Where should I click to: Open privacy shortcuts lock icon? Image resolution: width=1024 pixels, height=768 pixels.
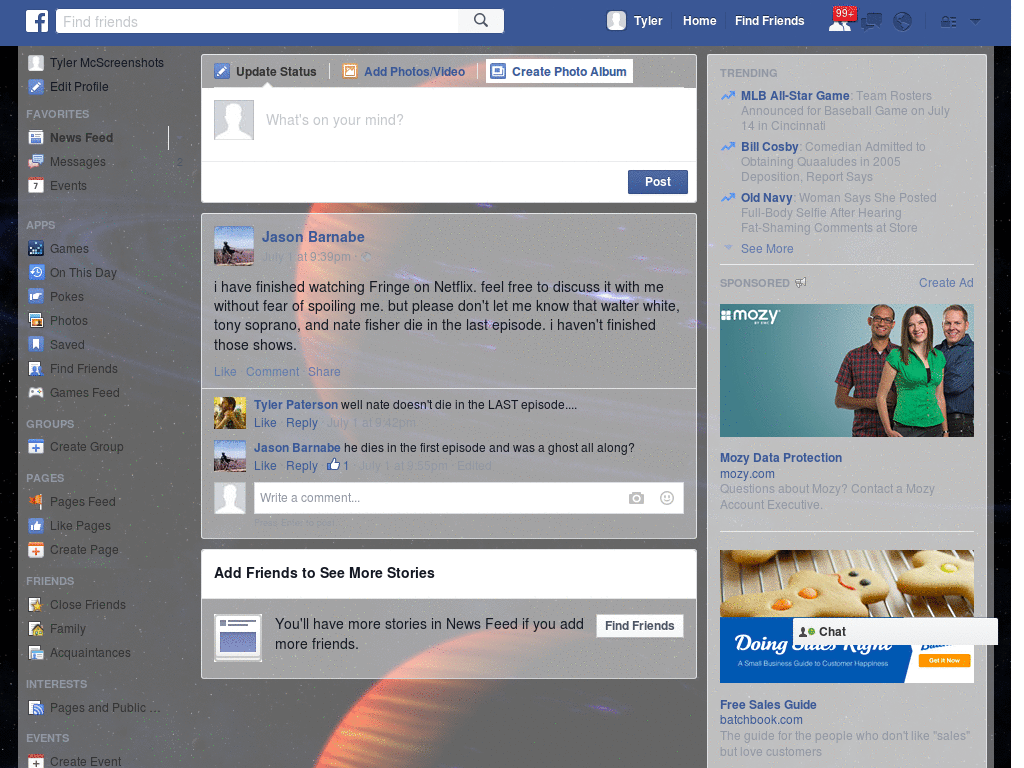(x=948, y=22)
